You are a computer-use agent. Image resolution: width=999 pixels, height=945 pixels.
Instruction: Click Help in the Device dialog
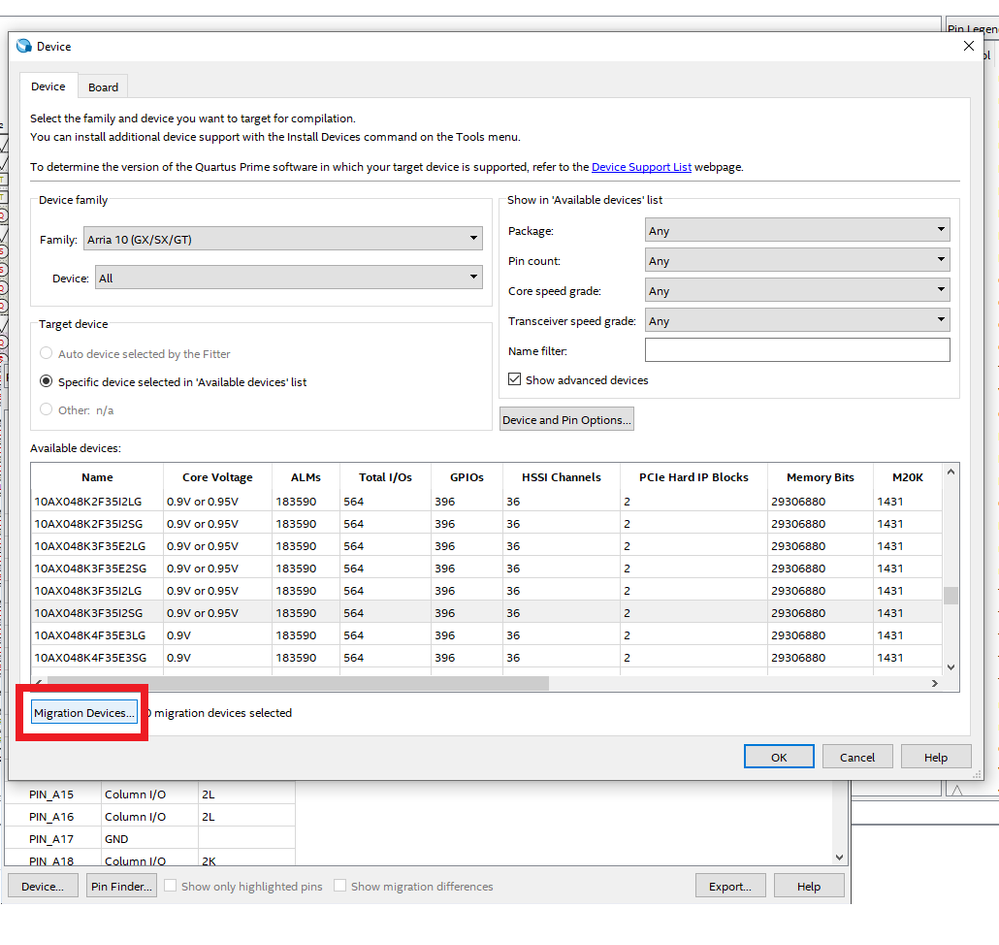(936, 757)
